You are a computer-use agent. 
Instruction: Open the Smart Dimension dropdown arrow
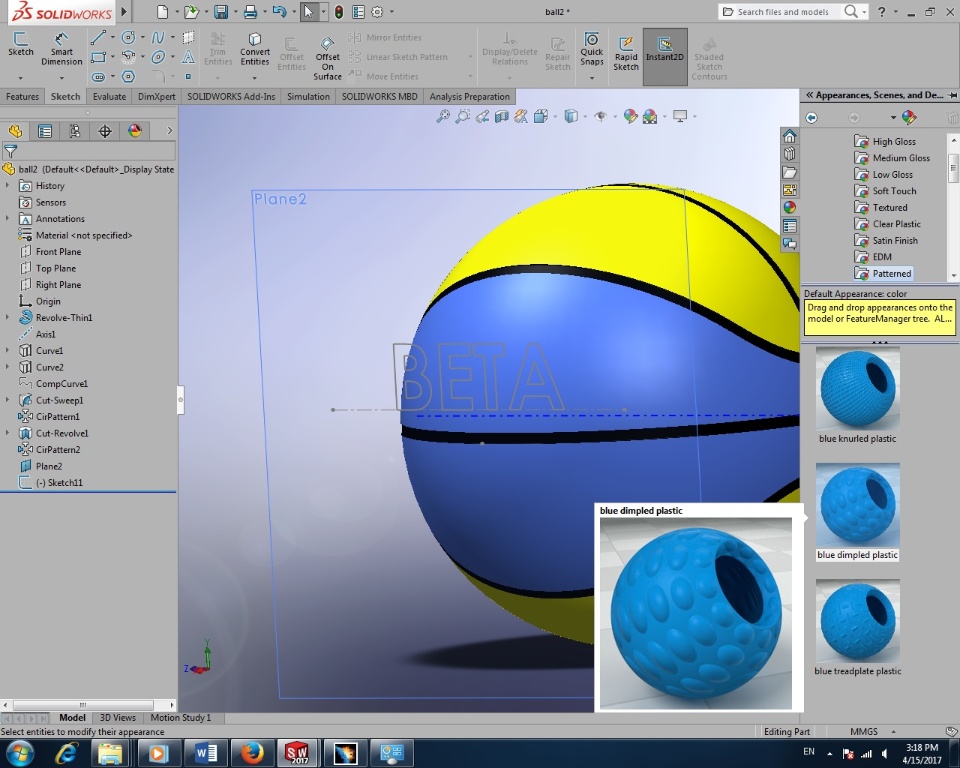click(x=61, y=78)
